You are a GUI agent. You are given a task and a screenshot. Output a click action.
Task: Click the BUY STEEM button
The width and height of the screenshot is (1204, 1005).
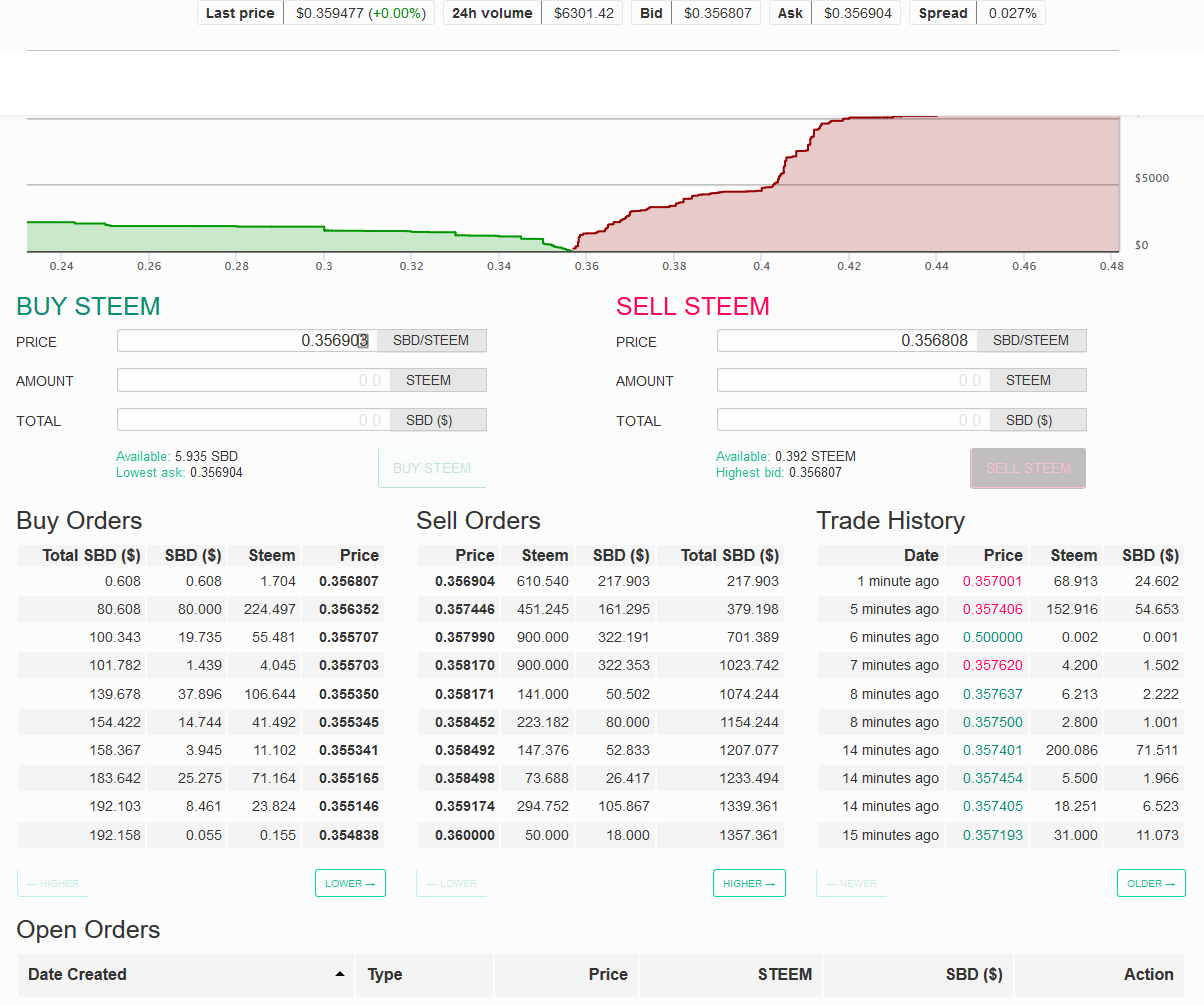432,468
